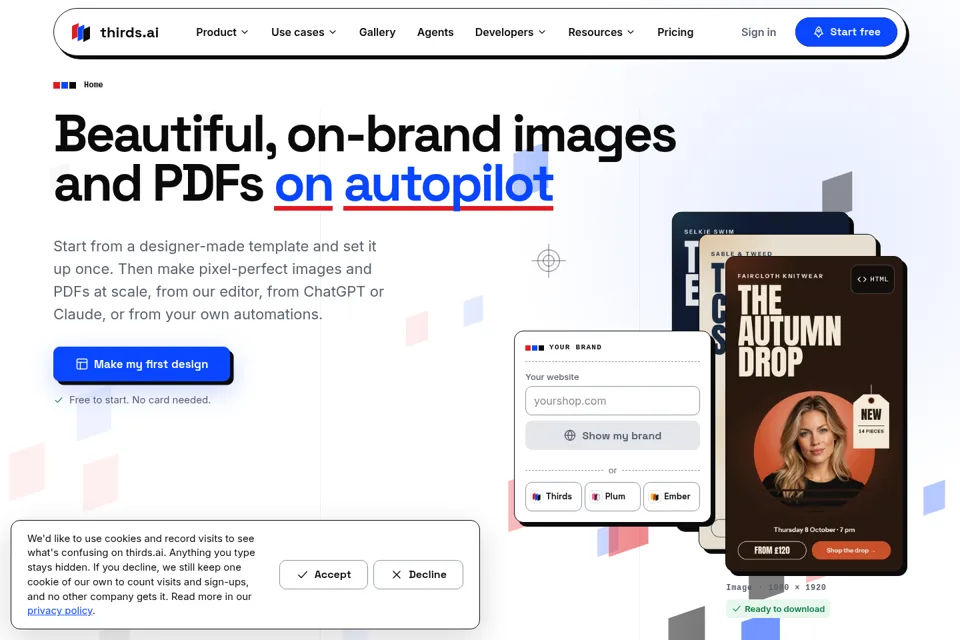Click the checkmark icon in Accept button
960x640 pixels.
pyautogui.click(x=302, y=574)
